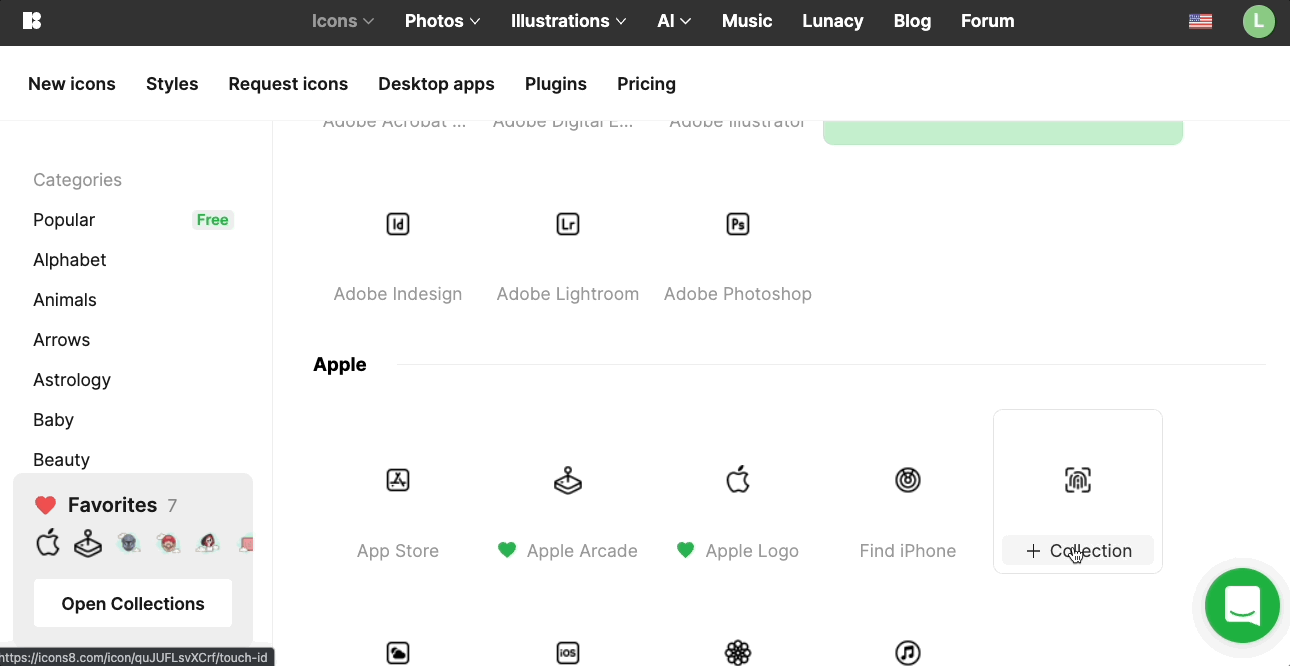Expand the Illustrations dropdown menu
Image resolution: width=1290 pixels, height=666 pixels.
click(568, 21)
